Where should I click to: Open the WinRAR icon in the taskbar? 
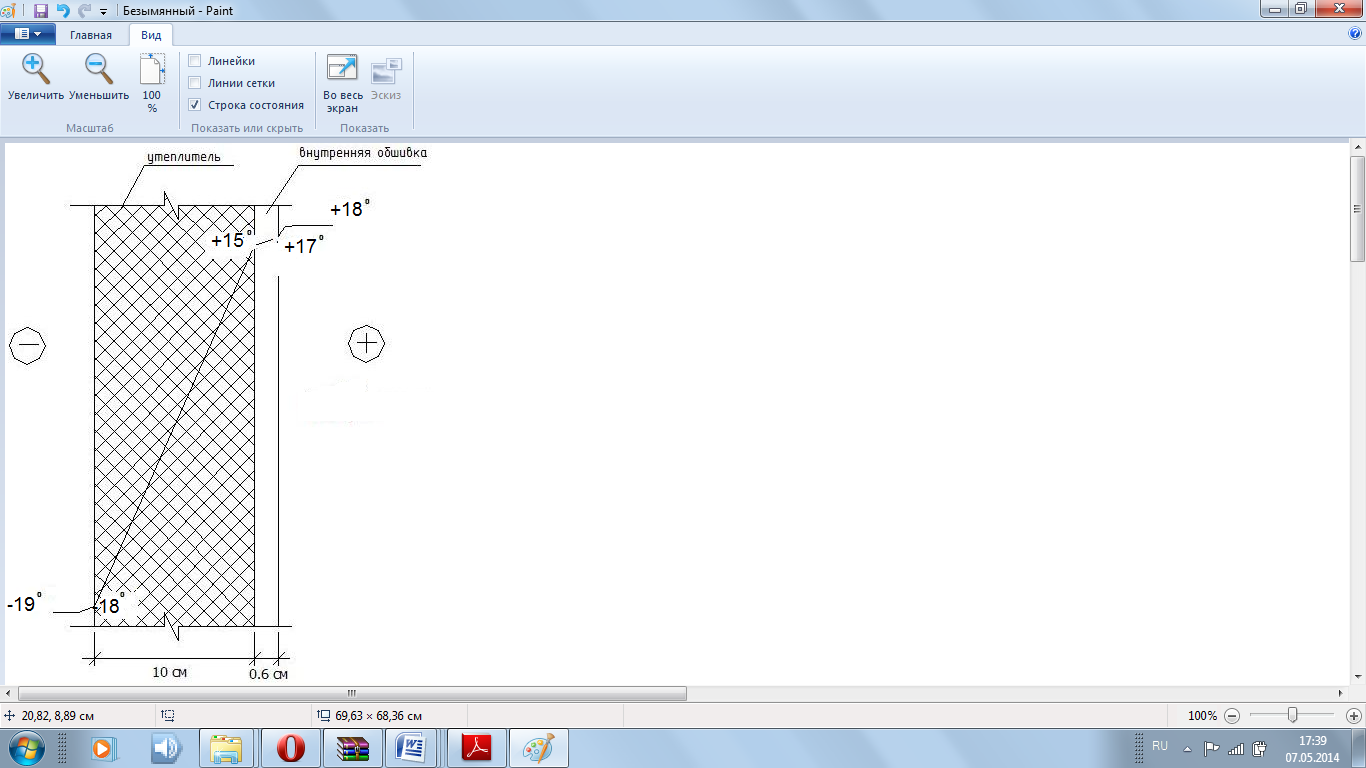coord(353,748)
